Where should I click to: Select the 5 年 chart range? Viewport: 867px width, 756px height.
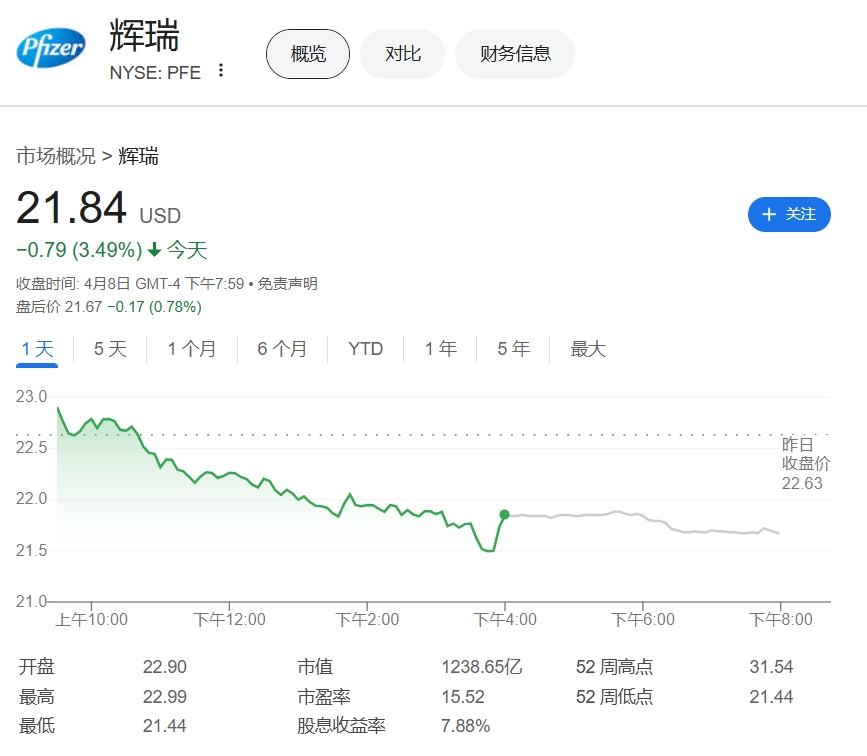point(513,349)
